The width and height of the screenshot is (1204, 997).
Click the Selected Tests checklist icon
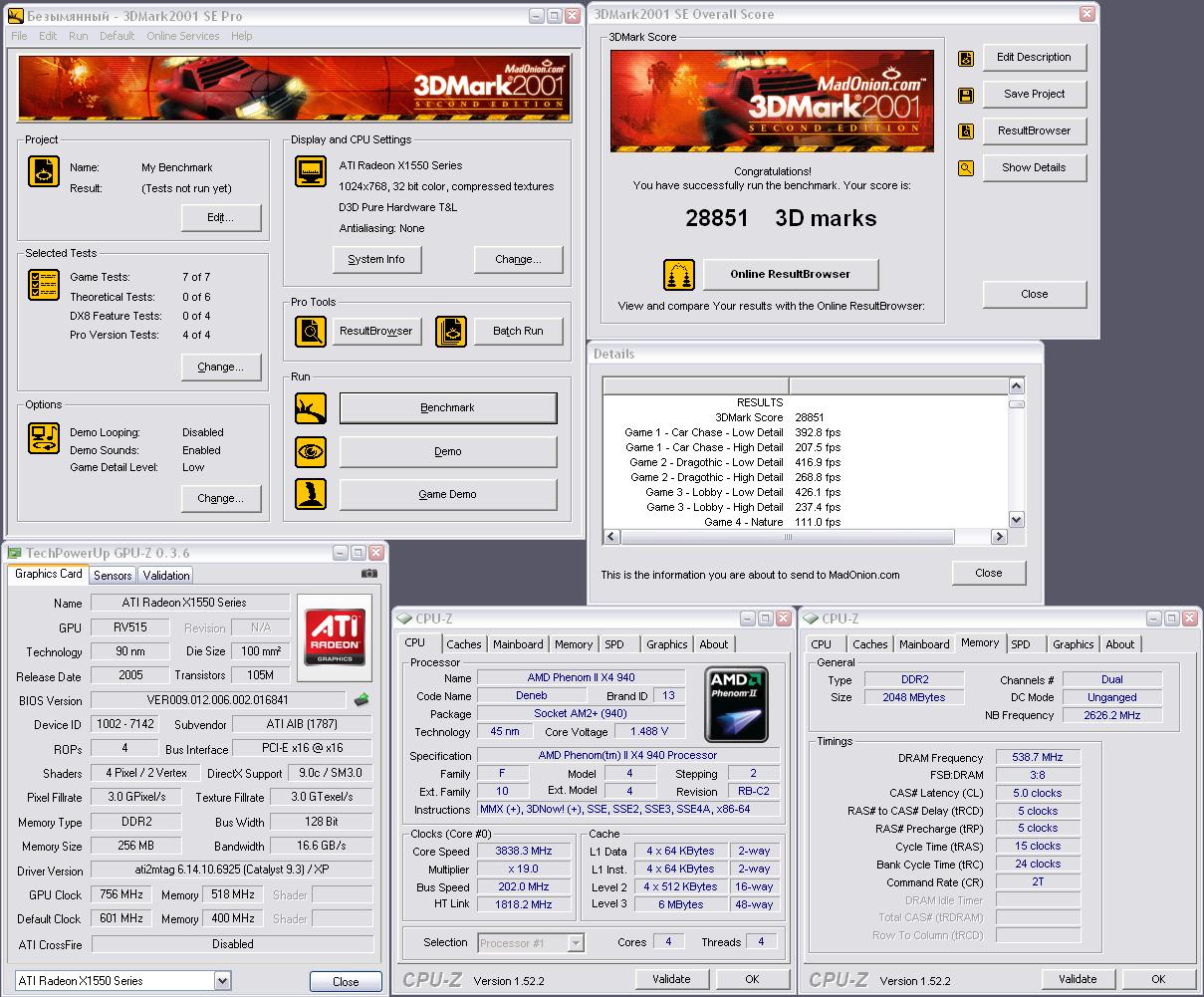44,285
